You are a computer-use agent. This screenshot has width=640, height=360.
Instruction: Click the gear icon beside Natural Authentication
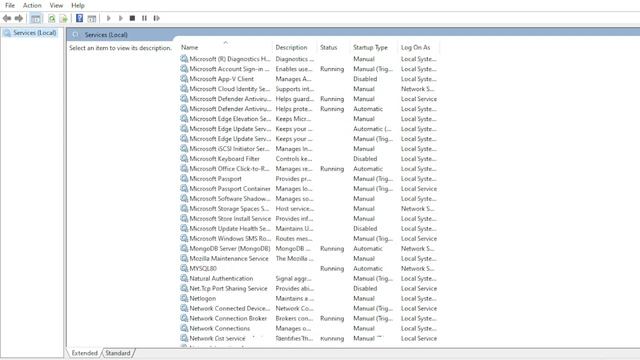pyautogui.click(x=184, y=278)
